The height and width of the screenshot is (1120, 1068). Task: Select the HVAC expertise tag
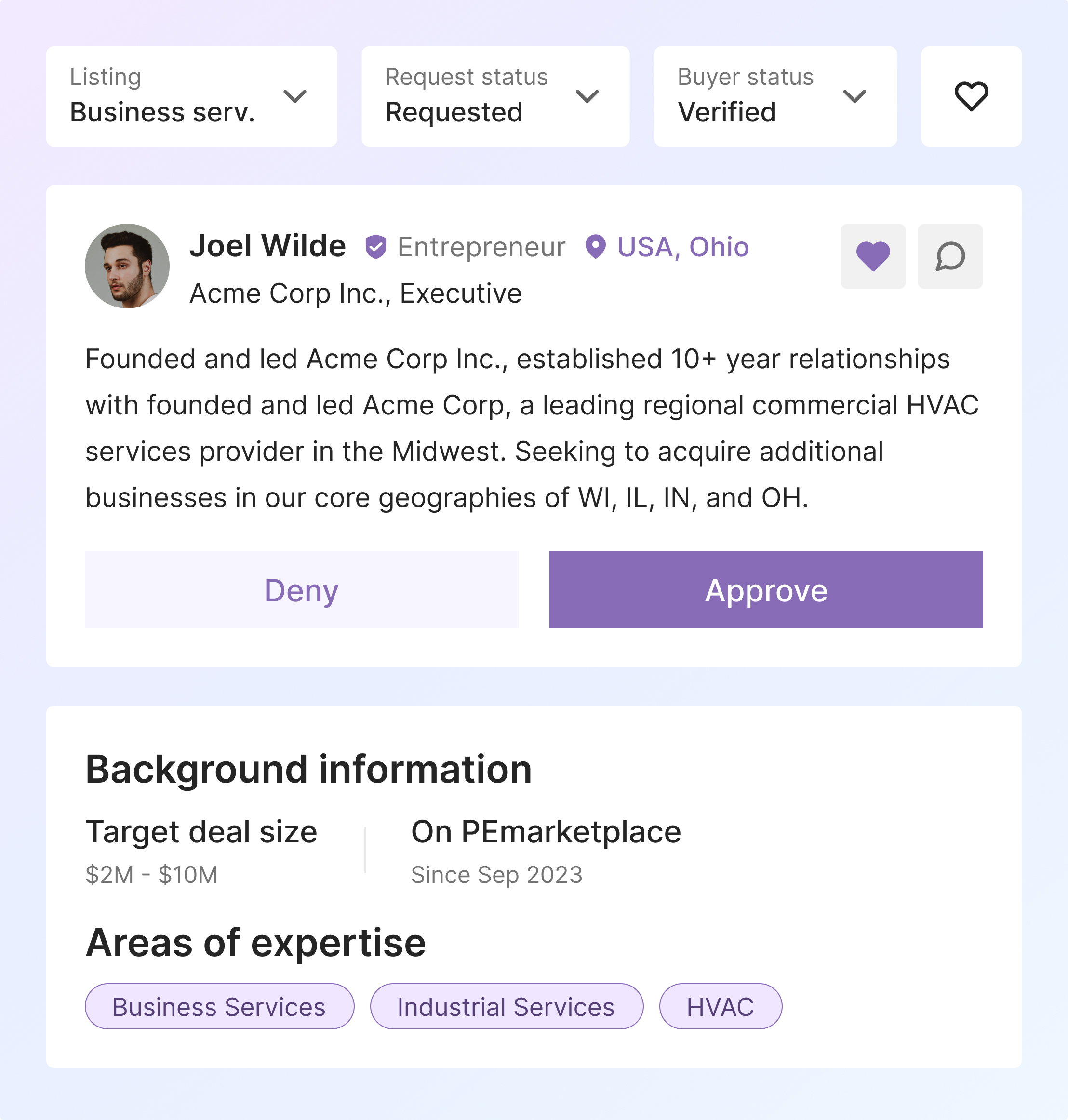(x=720, y=1007)
